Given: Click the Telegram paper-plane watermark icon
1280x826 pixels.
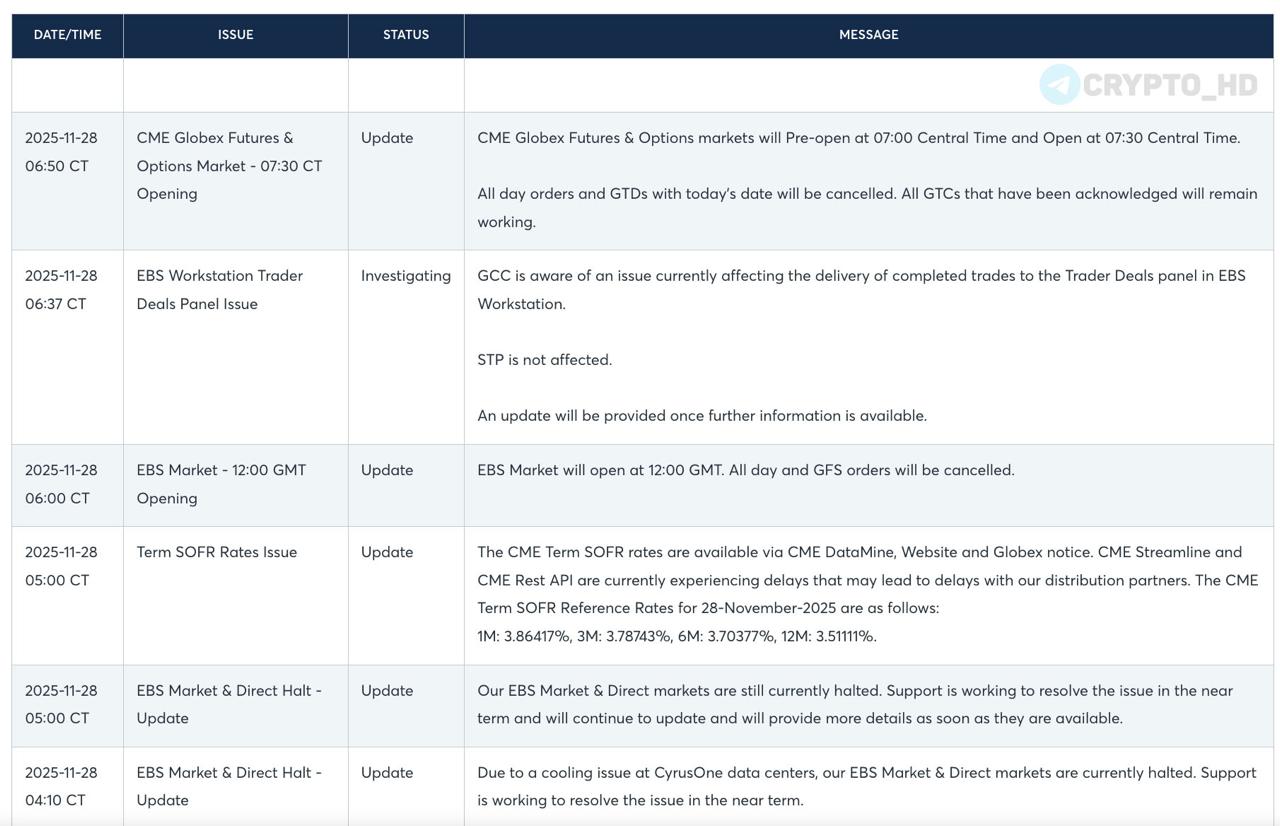Looking at the screenshot, I should (x=1059, y=85).
